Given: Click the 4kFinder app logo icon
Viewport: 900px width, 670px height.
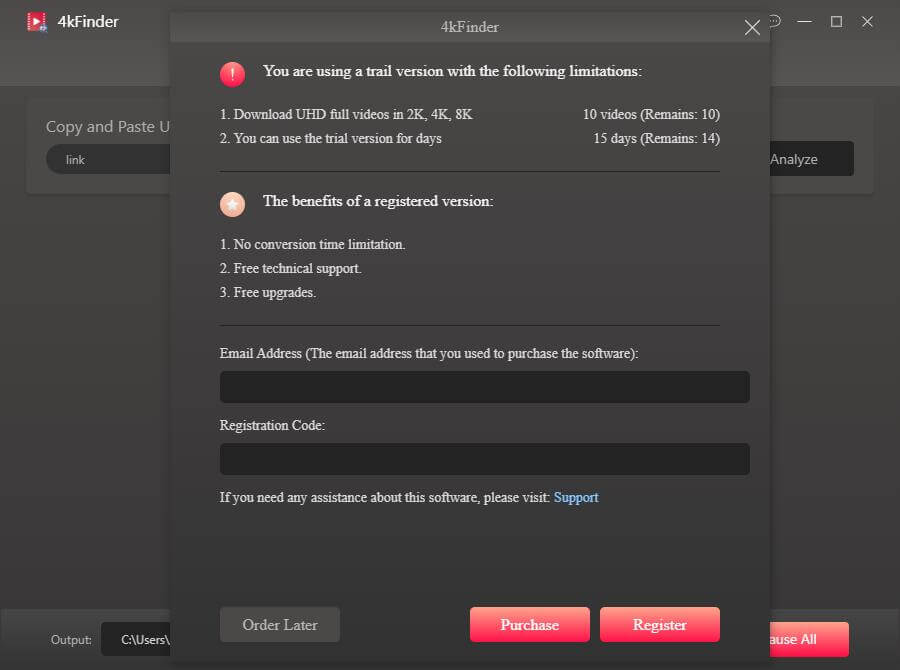Looking at the screenshot, I should (37, 21).
